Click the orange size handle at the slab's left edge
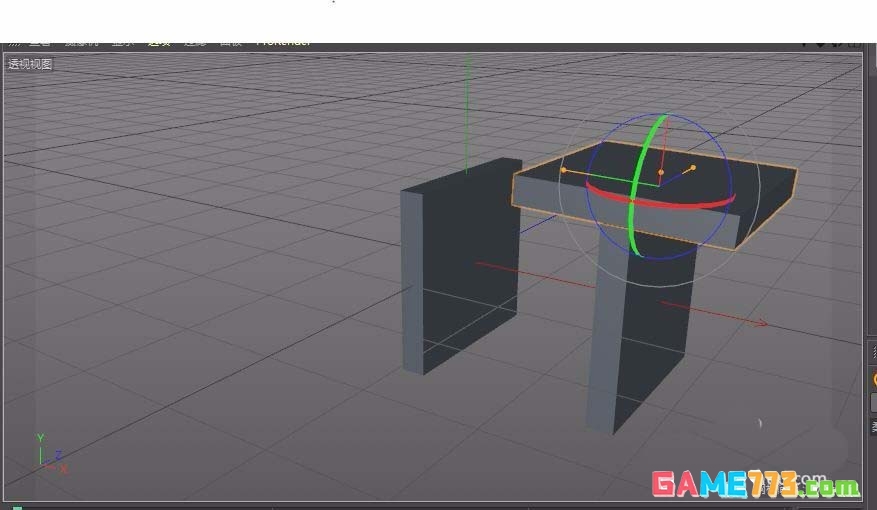This screenshot has height=510, width=877. coord(563,170)
